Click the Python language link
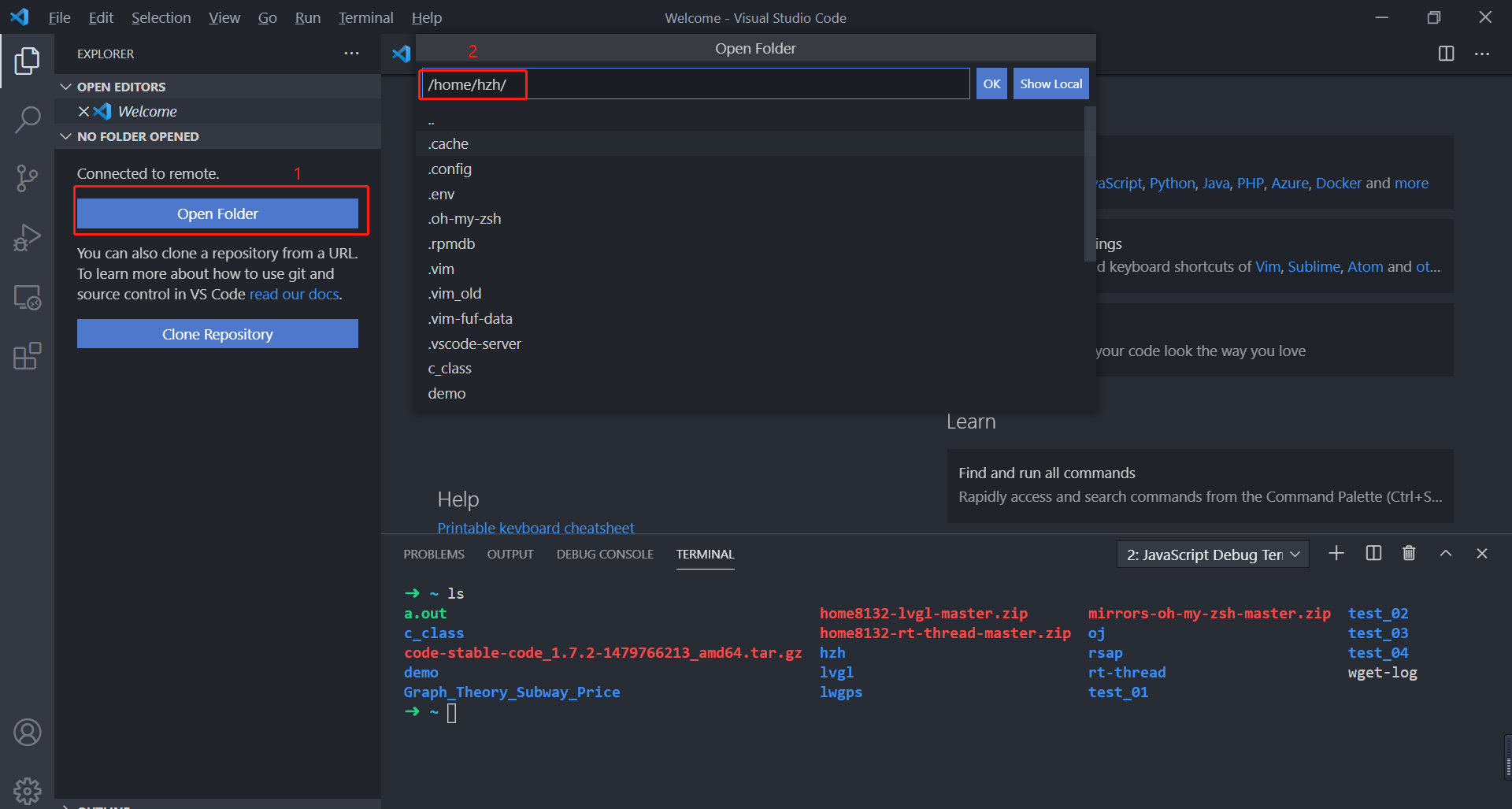 point(1172,183)
